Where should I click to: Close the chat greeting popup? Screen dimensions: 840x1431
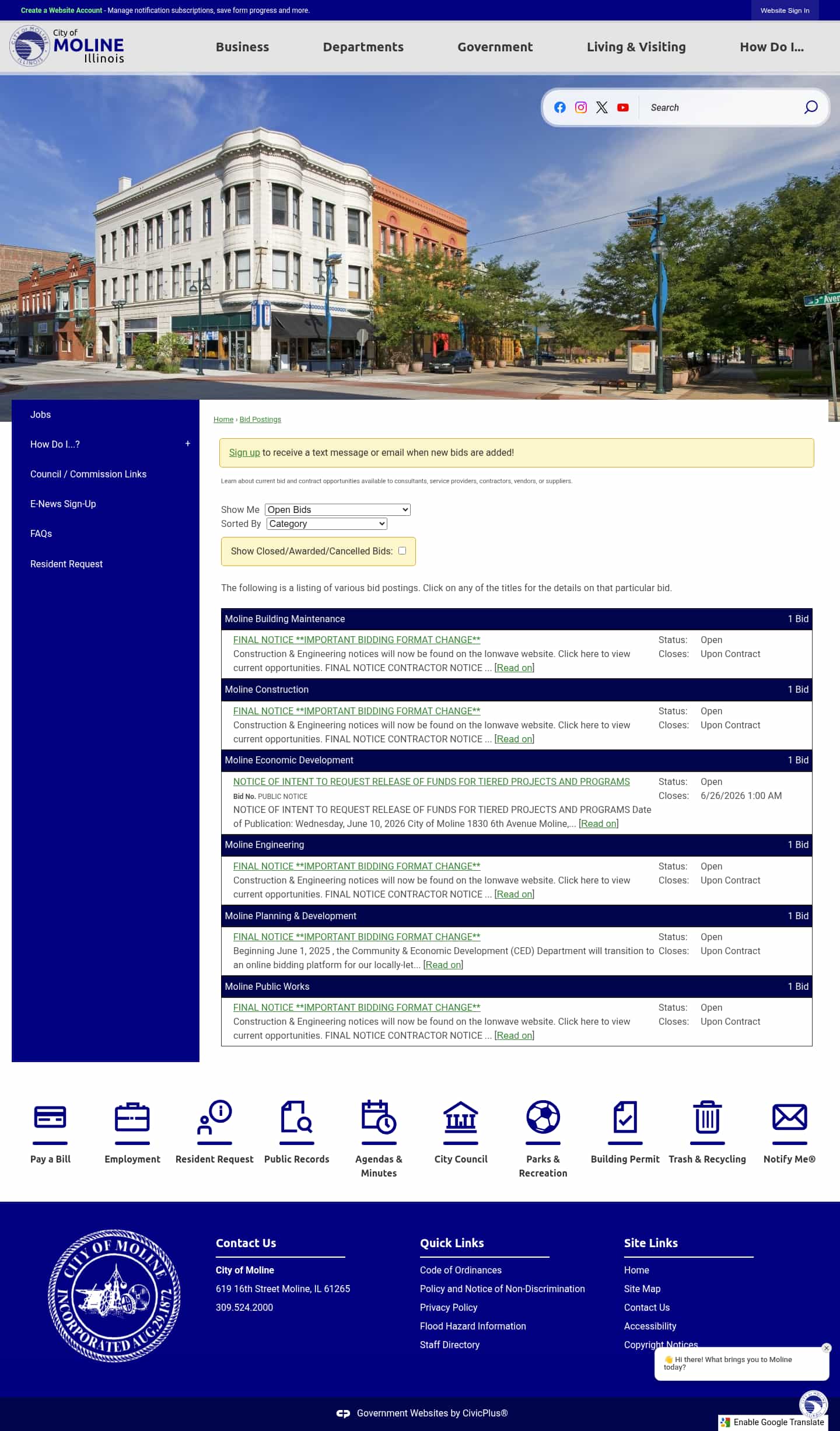826,1348
